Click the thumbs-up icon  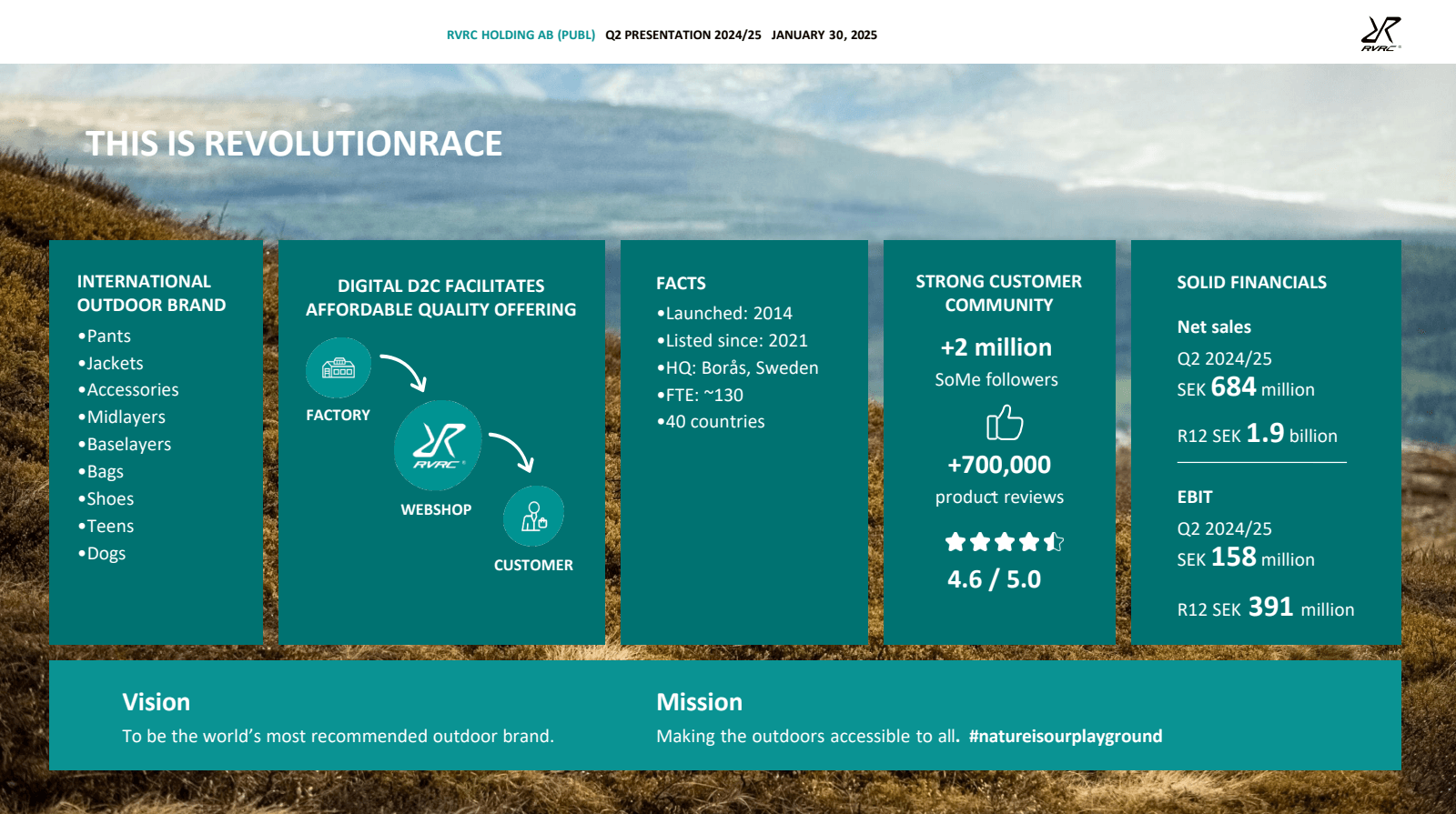pos(1005,422)
